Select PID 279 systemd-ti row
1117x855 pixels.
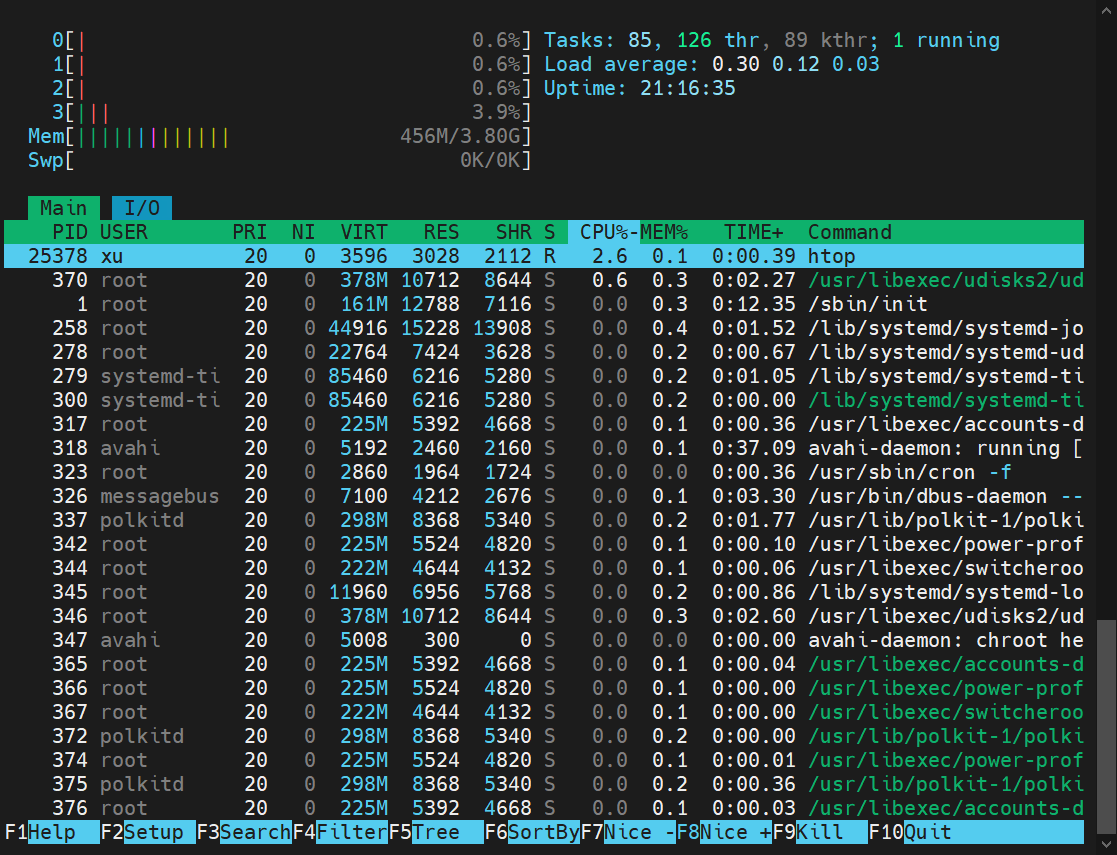coord(544,376)
